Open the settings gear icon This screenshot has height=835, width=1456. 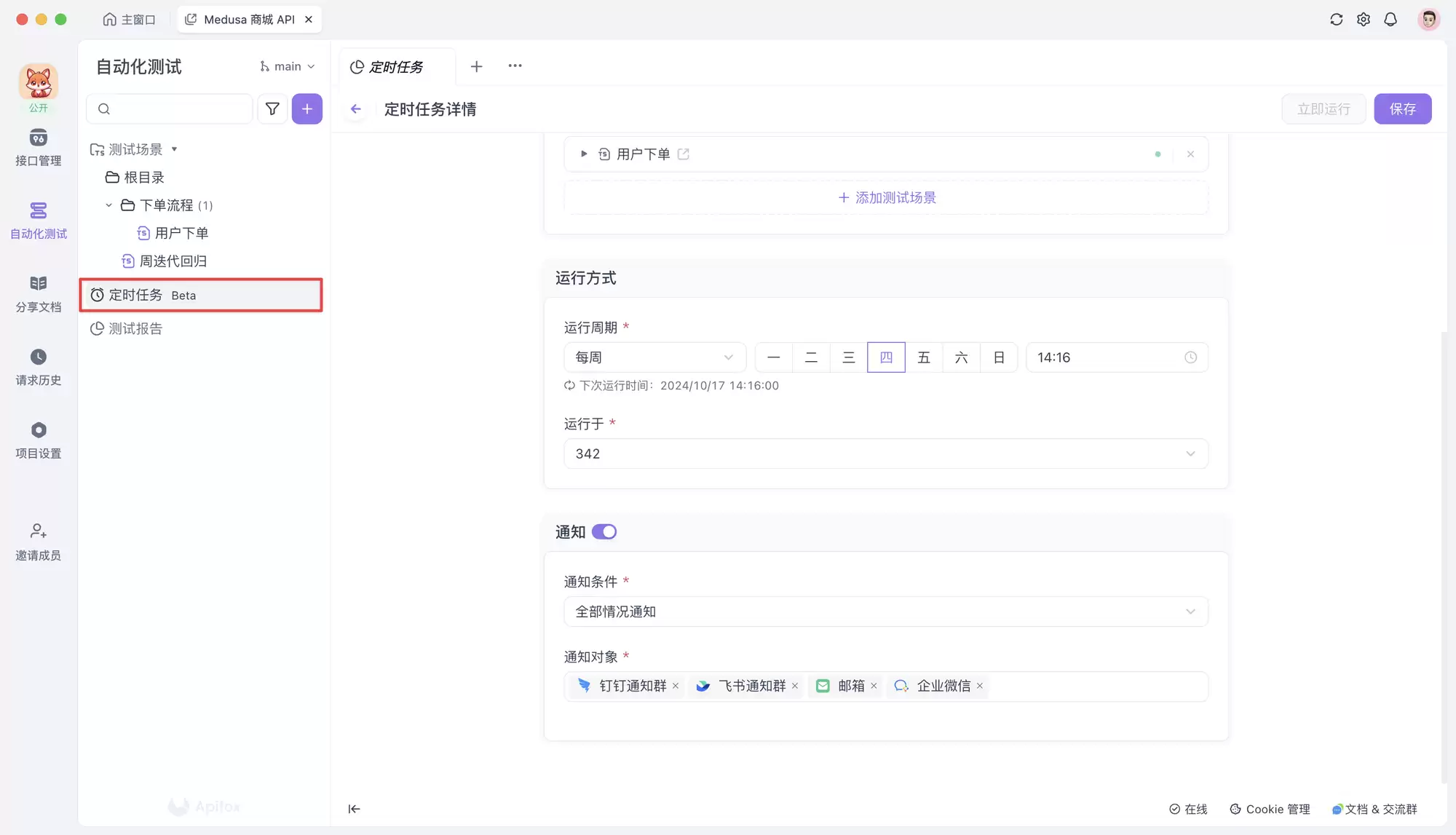tap(1364, 20)
